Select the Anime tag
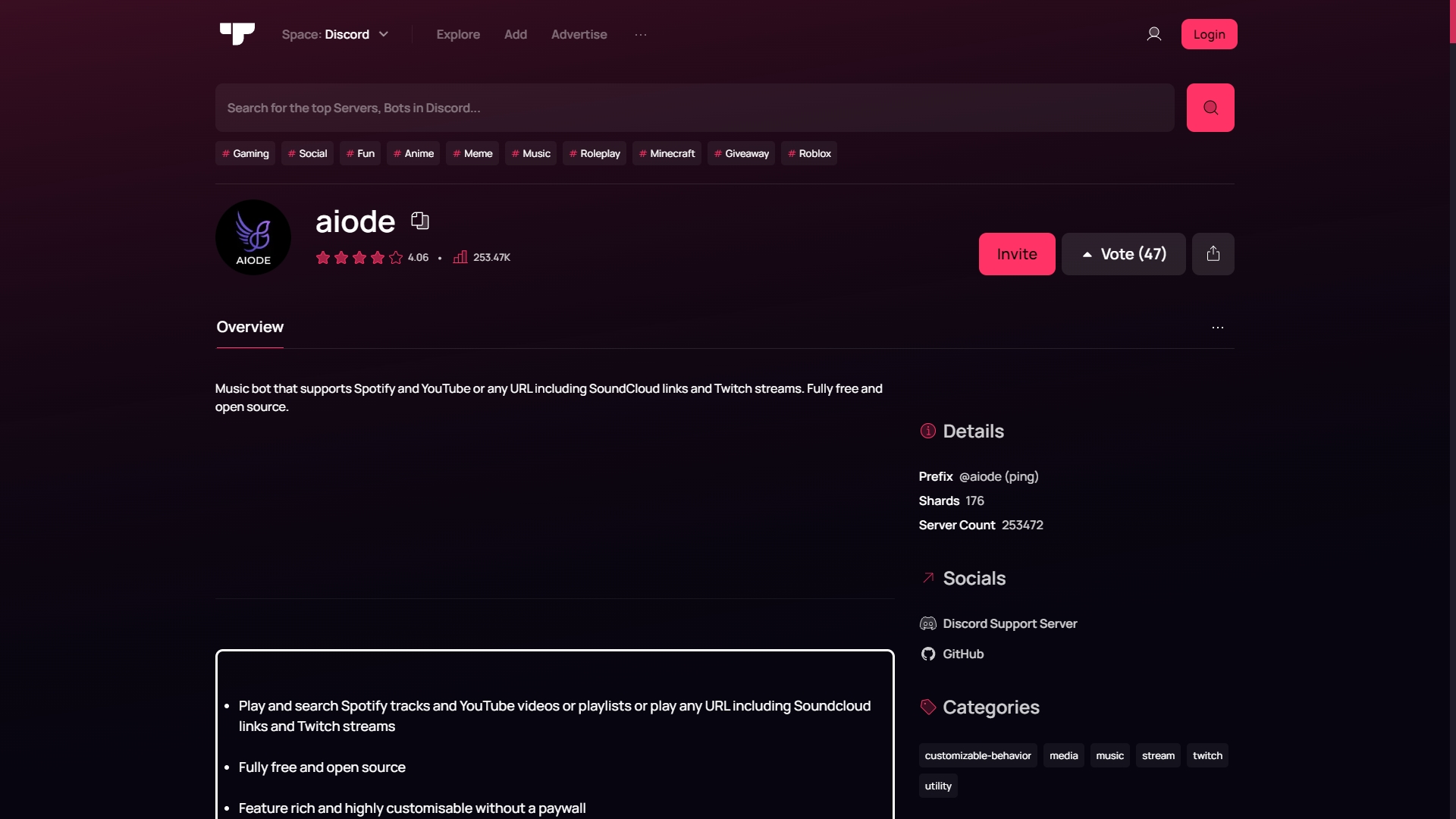This screenshot has width=1456, height=819. (413, 153)
